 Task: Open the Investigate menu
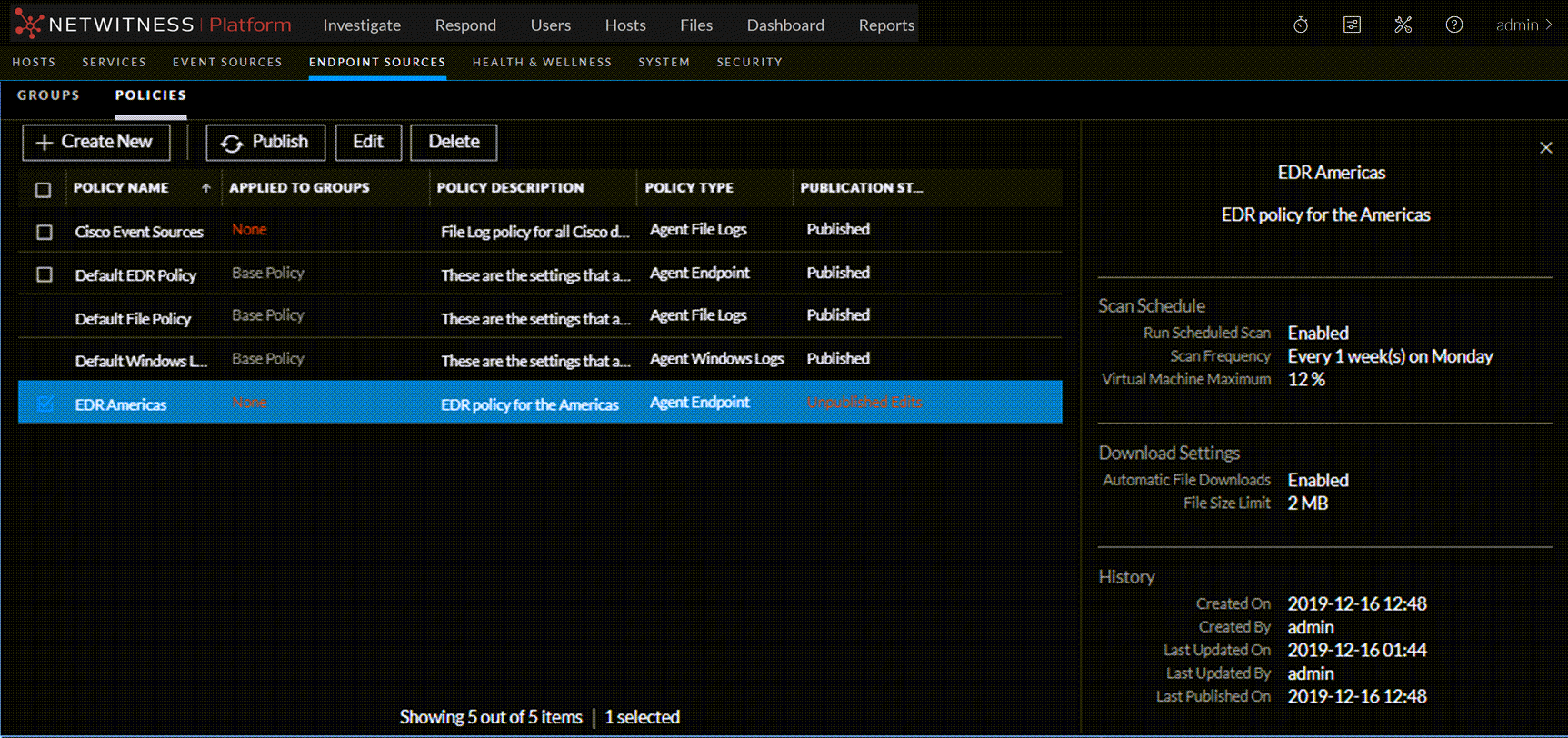click(362, 25)
